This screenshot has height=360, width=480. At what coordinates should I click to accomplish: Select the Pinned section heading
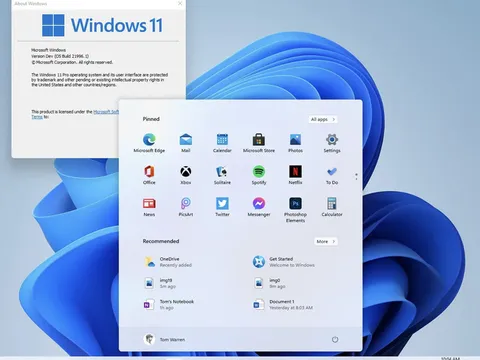coord(151,119)
